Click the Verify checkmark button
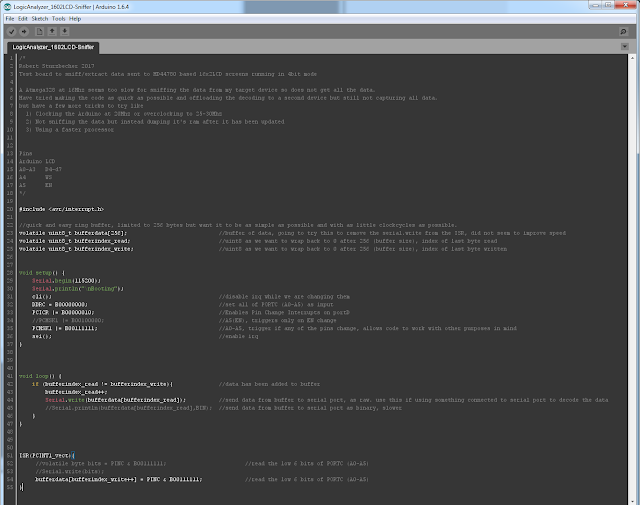Screen dimensions: 640x505 coord(11,31)
